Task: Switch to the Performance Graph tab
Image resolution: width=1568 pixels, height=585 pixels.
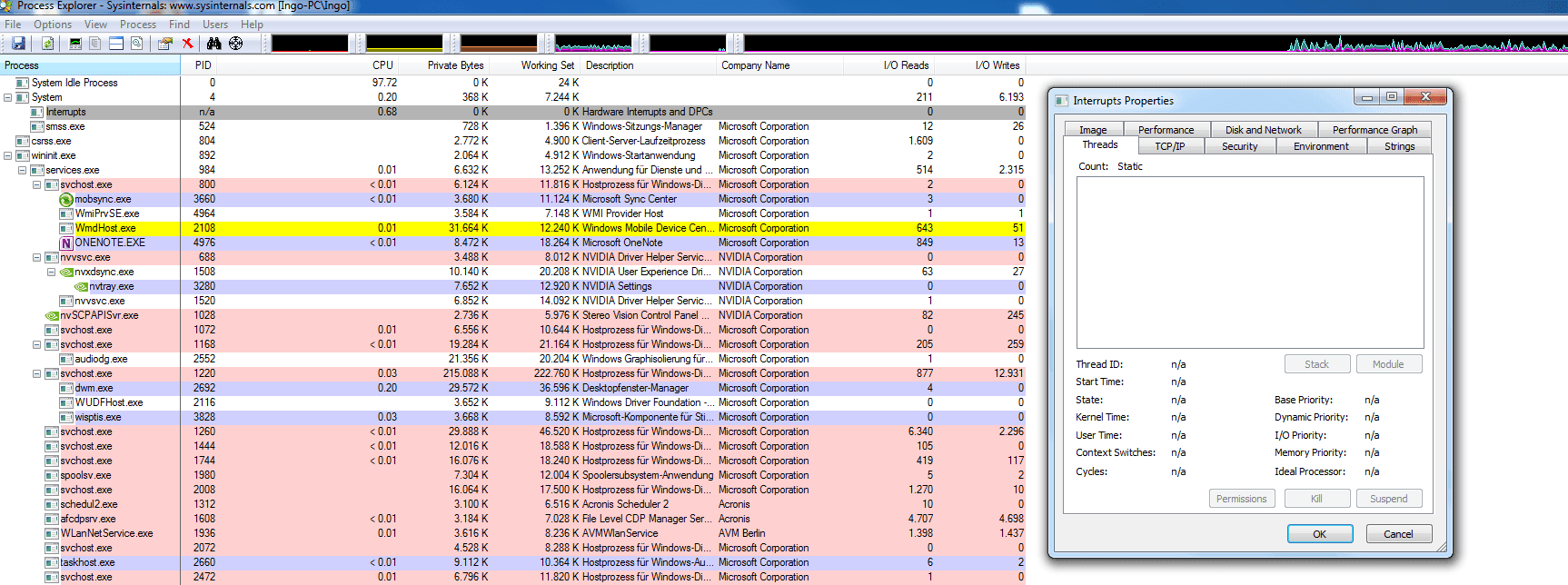Action: click(x=1374, y=130)
